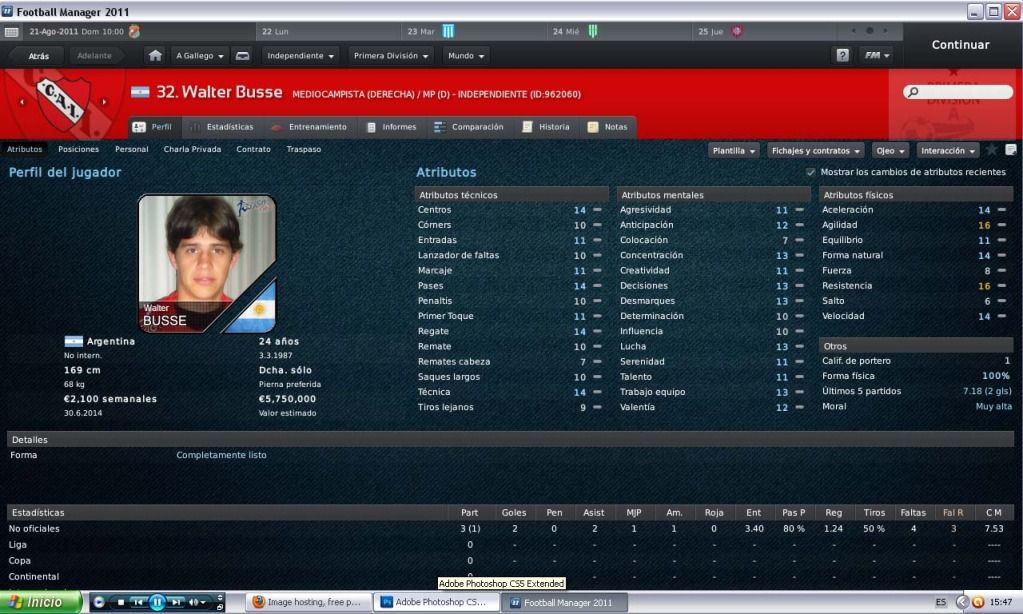Click Walter Busse's player photo

207,263
